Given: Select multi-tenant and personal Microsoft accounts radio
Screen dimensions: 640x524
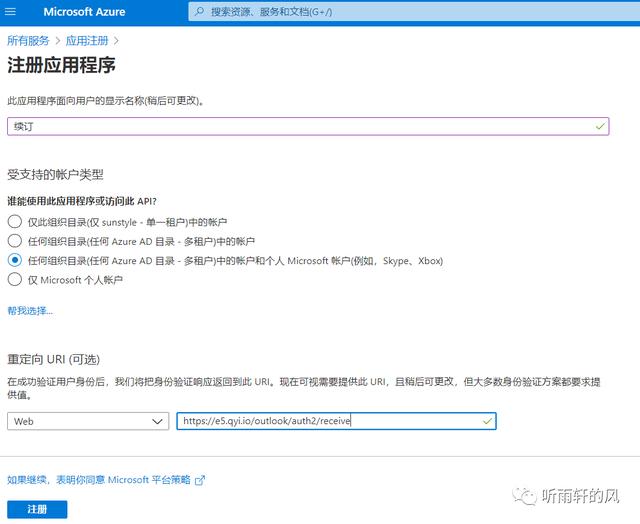Looking at the screenshot, I should pyautogui.click(x=15, y=260).
